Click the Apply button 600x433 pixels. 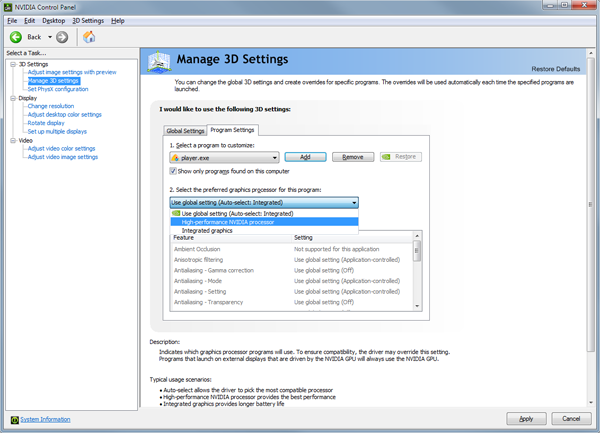click(x=526, y=419)
